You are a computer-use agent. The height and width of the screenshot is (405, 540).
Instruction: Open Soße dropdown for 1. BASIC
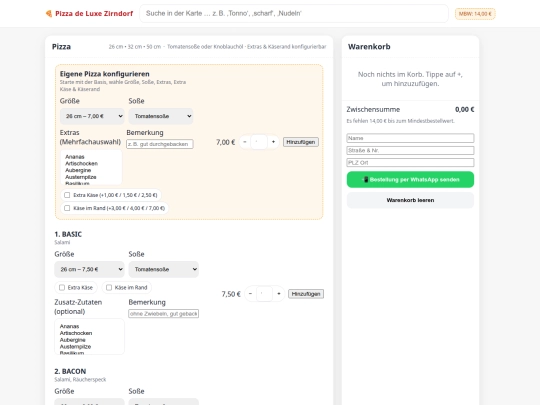click(x=164, y=269)
